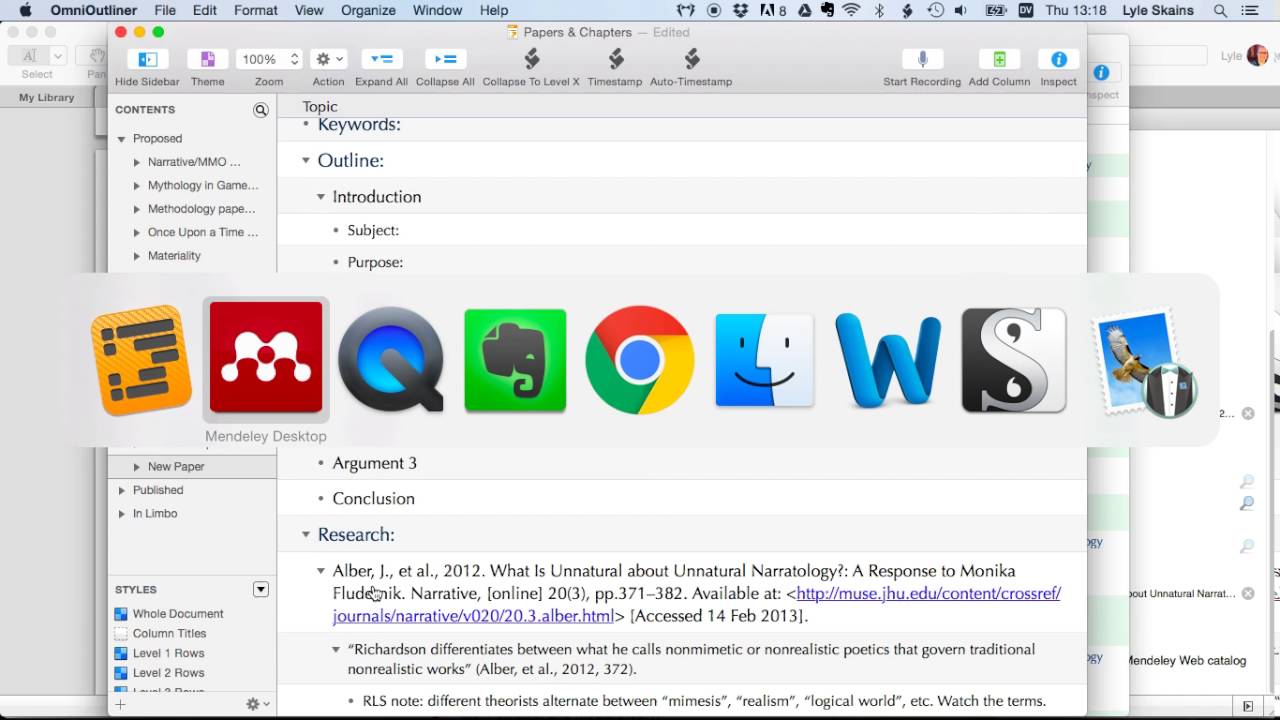
Task: Collapse the Alber, J., et al. citation row
Action: (x=321, y=571)
